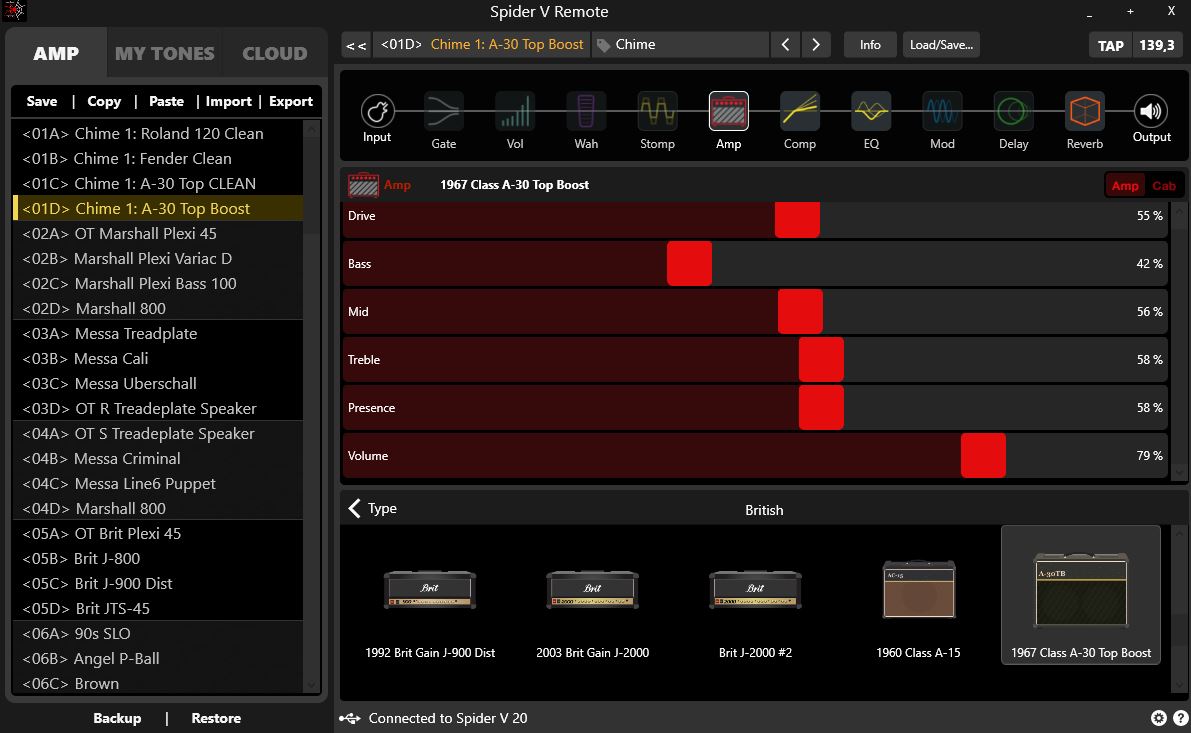This screenshot has height=733, width=1191.
Task: Select the Mod effect block
Action: tap(942, 112)
